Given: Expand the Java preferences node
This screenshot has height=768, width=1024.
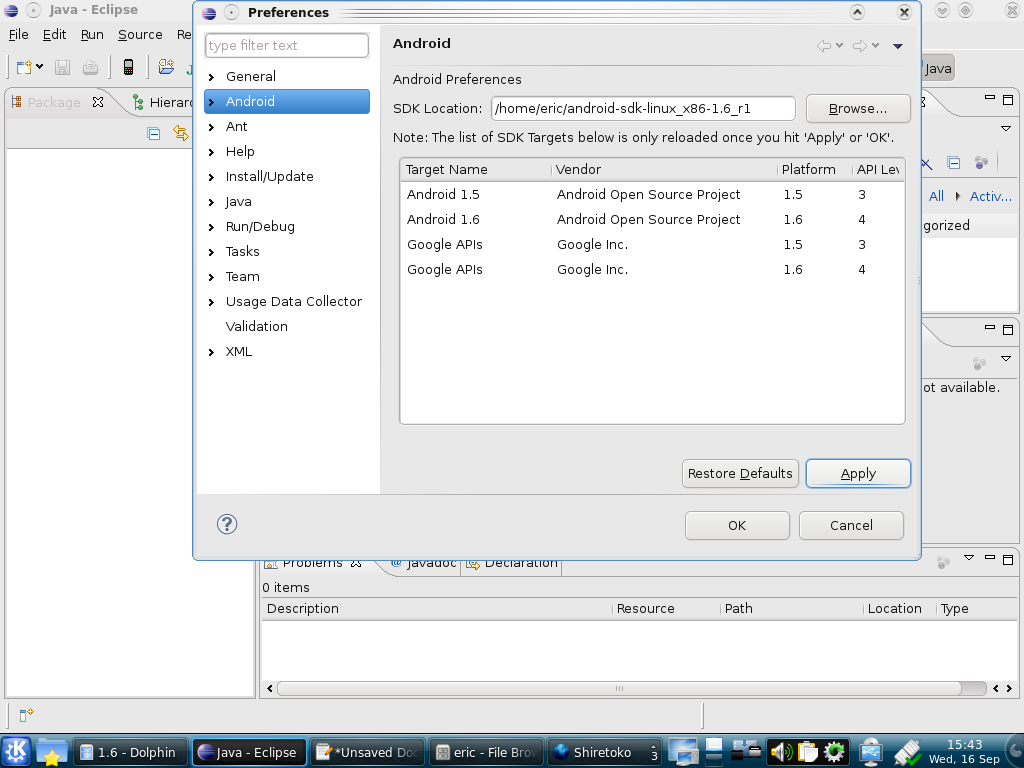Looking at the screenshot, I should [211, 202].
